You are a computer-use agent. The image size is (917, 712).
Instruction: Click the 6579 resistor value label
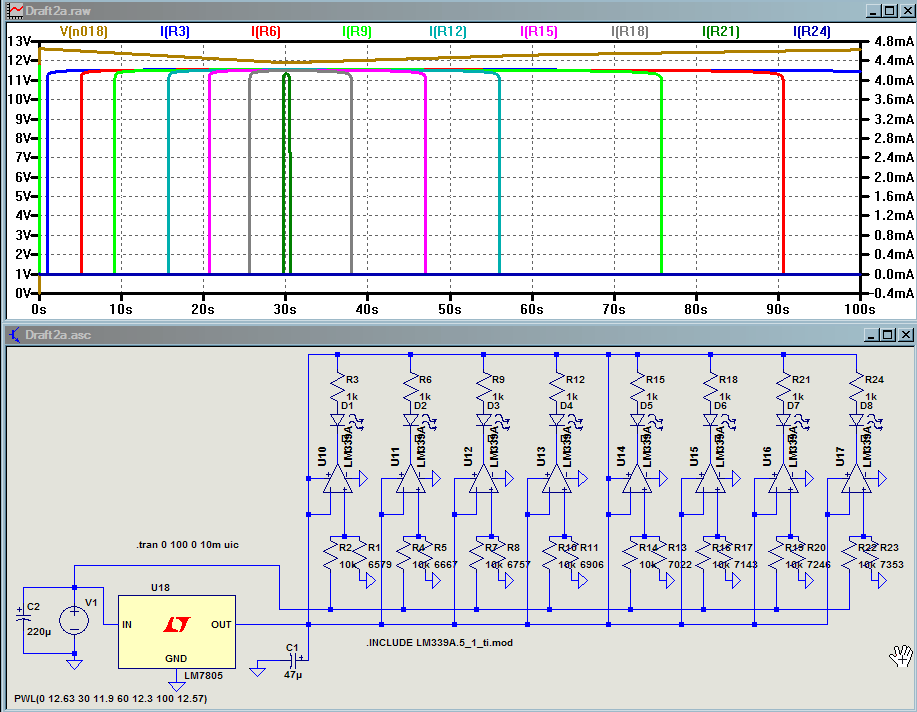point(380,565)
